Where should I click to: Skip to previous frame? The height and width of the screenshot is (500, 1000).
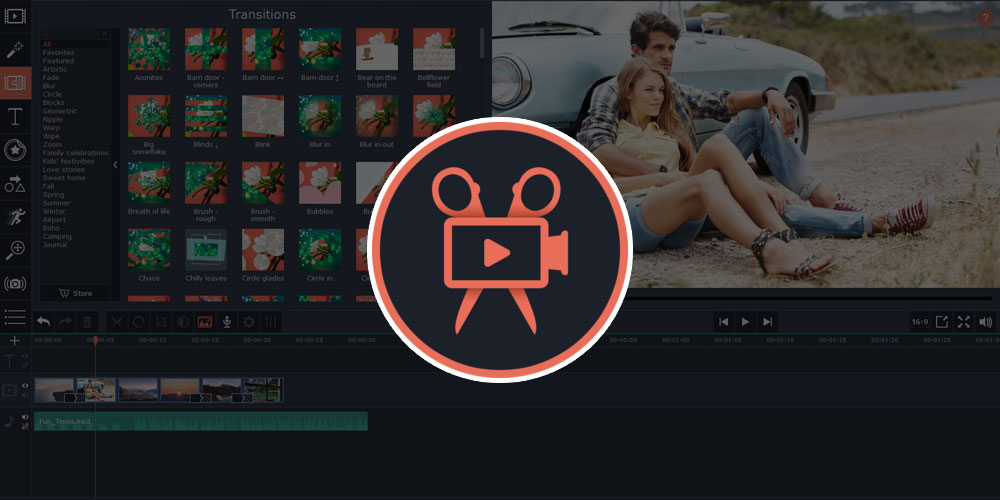coord(723,322)
